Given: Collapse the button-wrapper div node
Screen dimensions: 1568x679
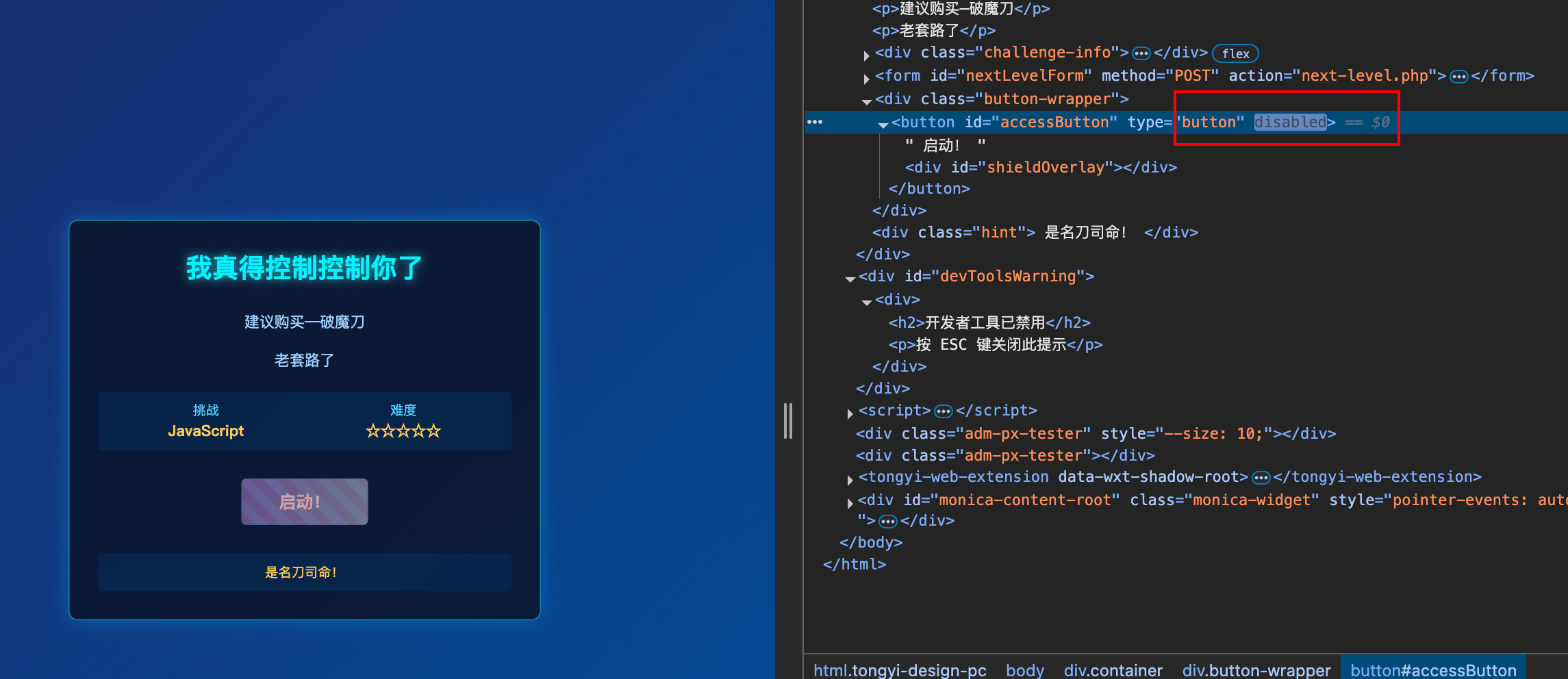Looking at the screenshot, I should click(866, 101).
